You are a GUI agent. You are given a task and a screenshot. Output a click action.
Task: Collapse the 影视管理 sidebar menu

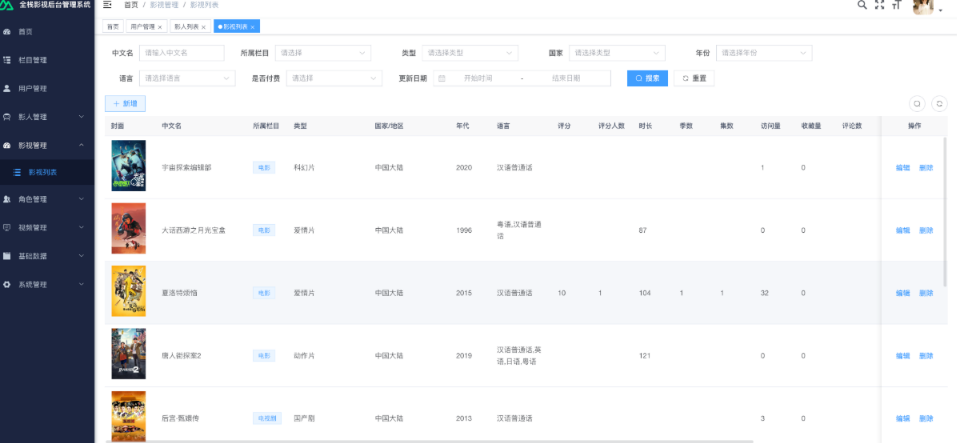(x=81, y=145)
